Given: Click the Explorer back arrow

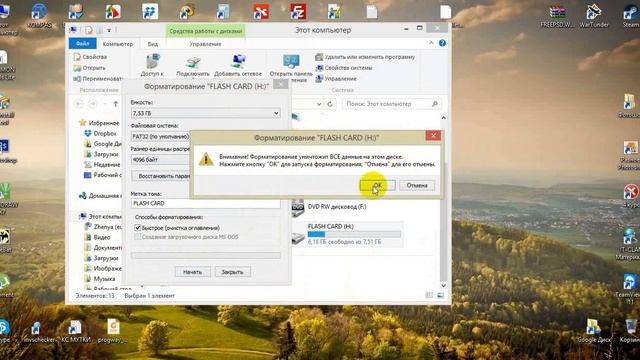Looking at the screenshot, I should point(79,104).
